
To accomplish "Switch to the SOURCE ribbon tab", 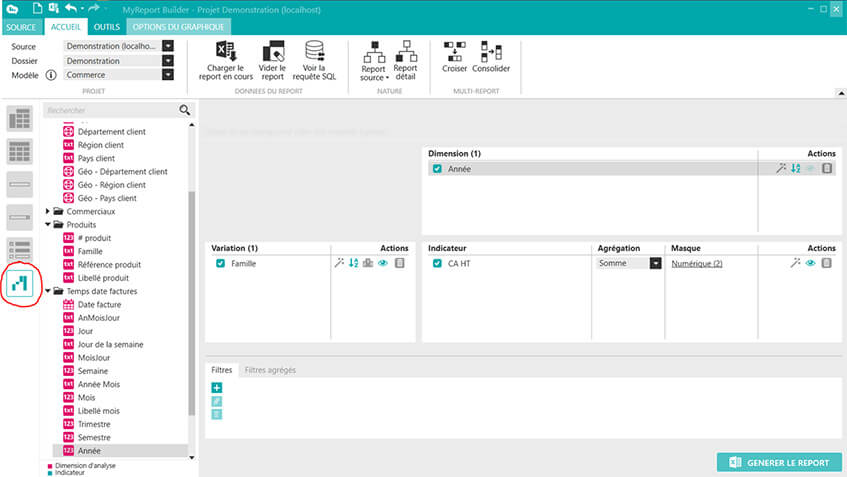I will click(21, 27).
